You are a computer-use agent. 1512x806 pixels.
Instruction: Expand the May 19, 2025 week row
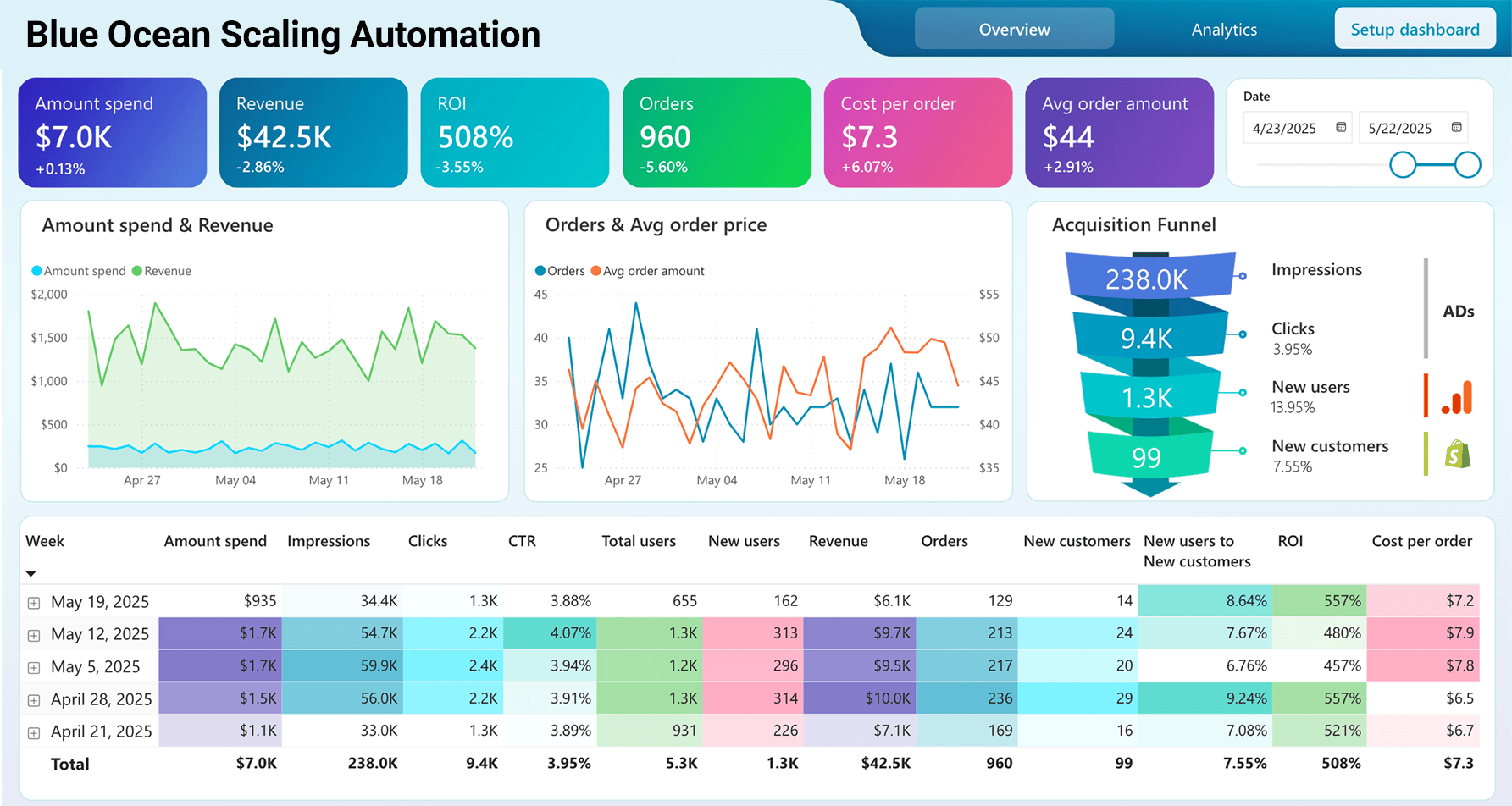tap(34, 603)
